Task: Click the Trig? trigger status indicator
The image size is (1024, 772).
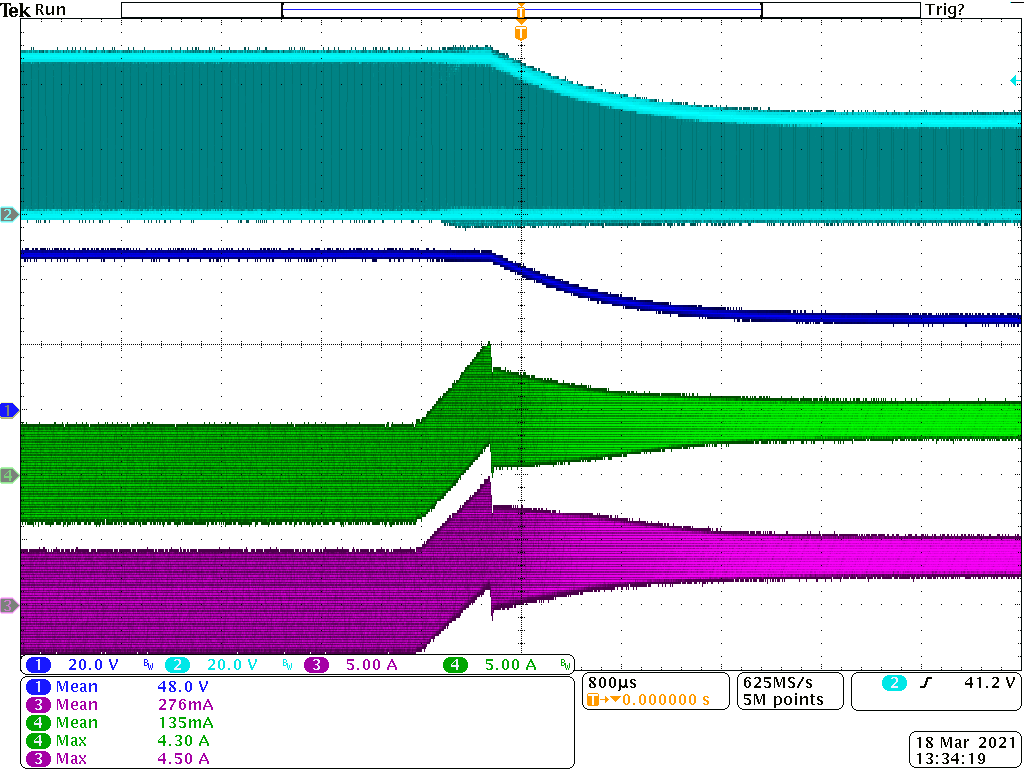Action: coord(946,9)
